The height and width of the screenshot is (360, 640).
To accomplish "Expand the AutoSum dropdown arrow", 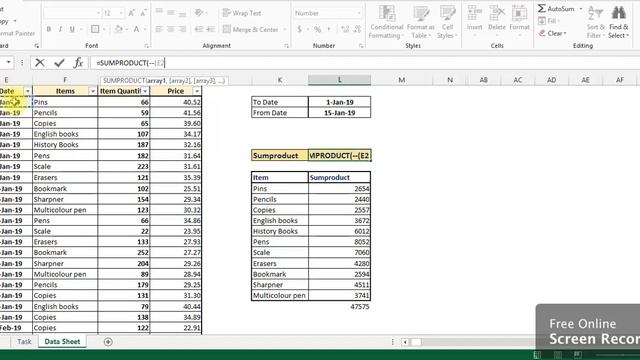I will (581, 9).
